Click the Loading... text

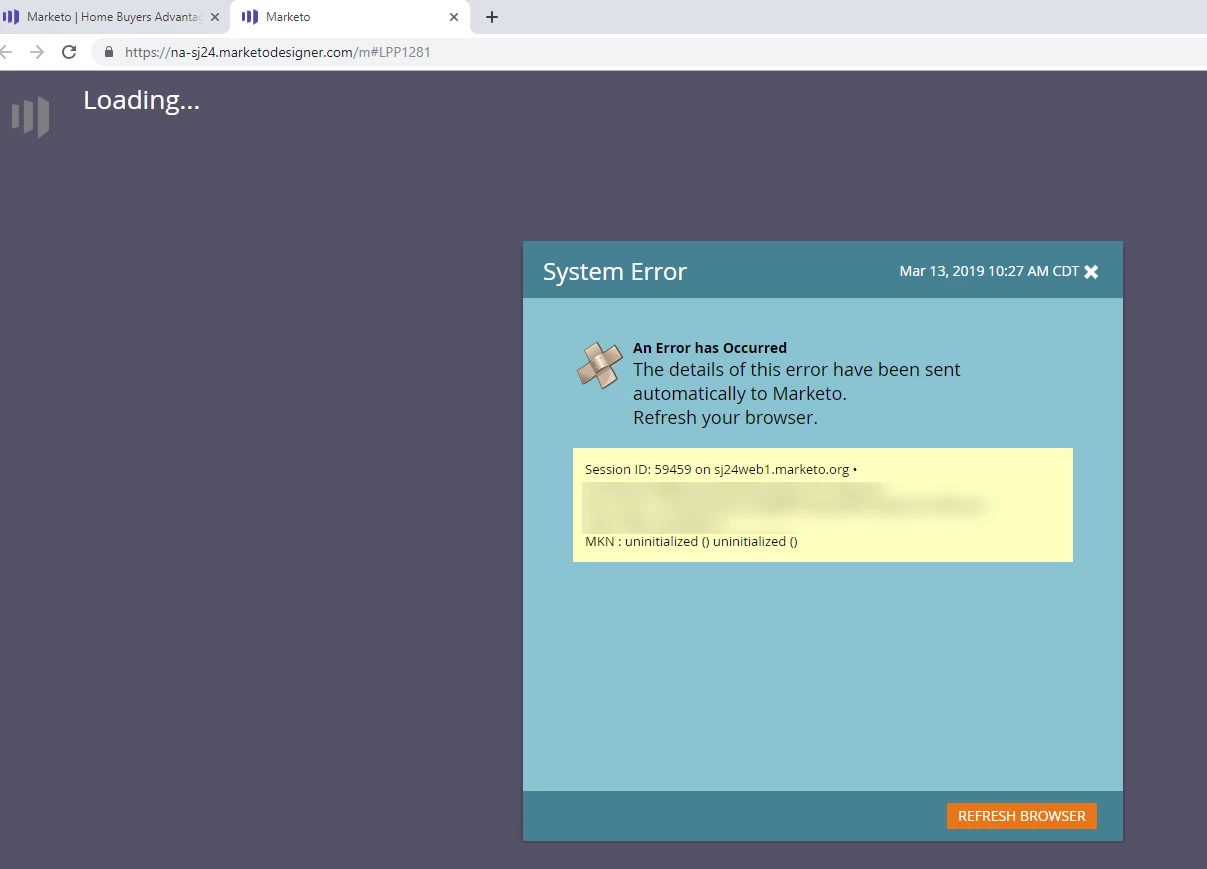click(x=141, y=100)
